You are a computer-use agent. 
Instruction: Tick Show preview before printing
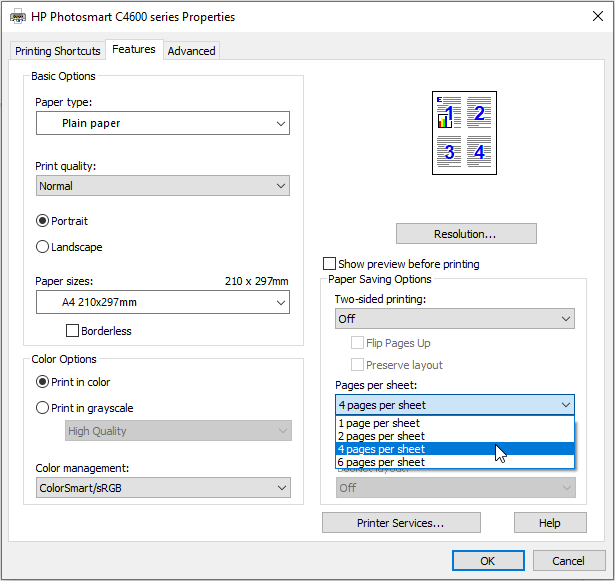pos(329,264)
